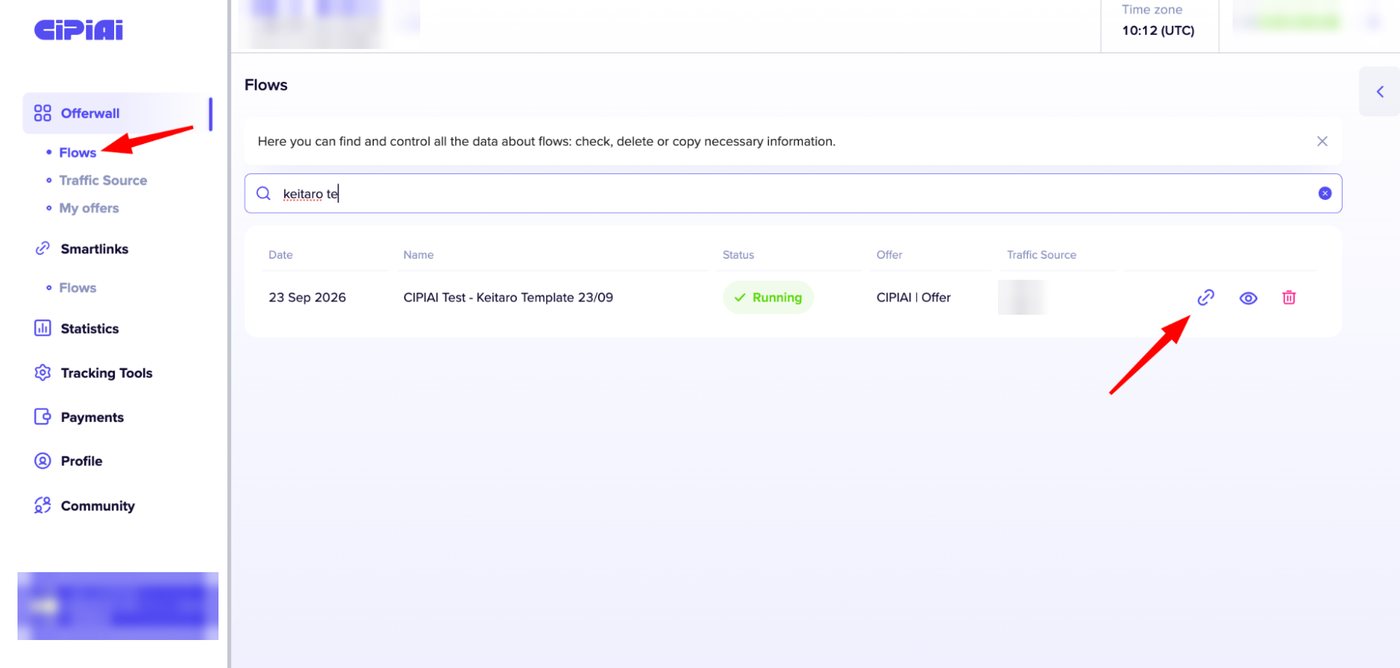This screenshot has height=668, width=1400.
Task: Click the time zone 10:12 (UTC) display
Action: (x=1158, y=30)
